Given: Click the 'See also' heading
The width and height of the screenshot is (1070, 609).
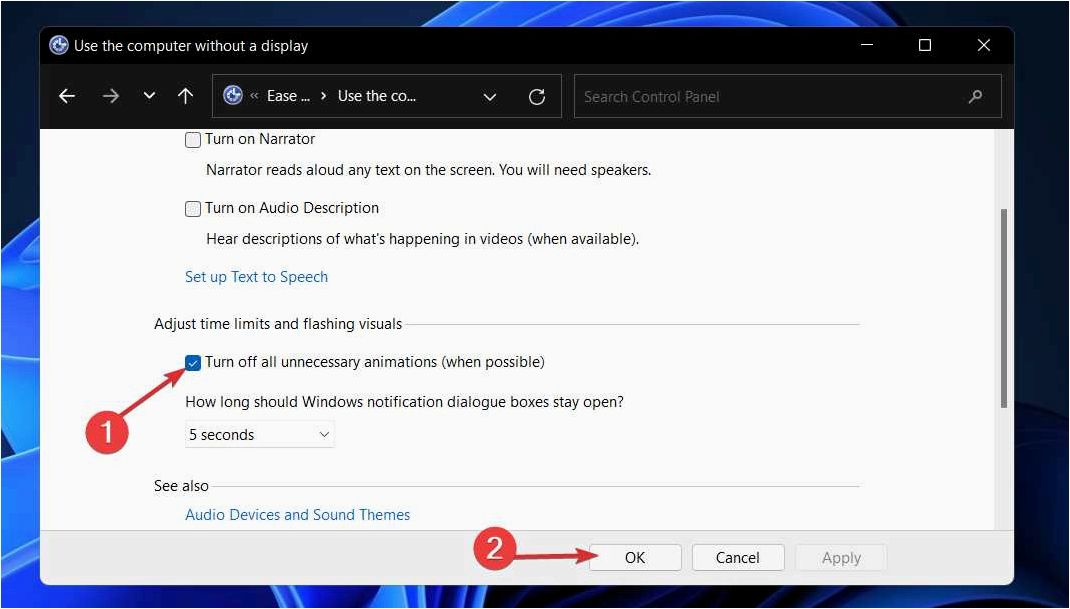Looking at the screenshot, I should pyautogui.click(x=181, y=486).
